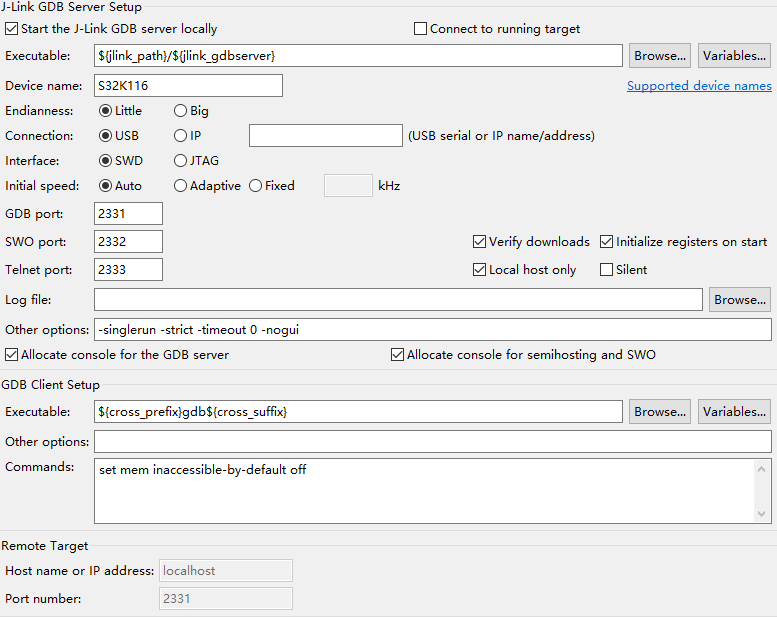Click the Log file path field

coord(398,300)
